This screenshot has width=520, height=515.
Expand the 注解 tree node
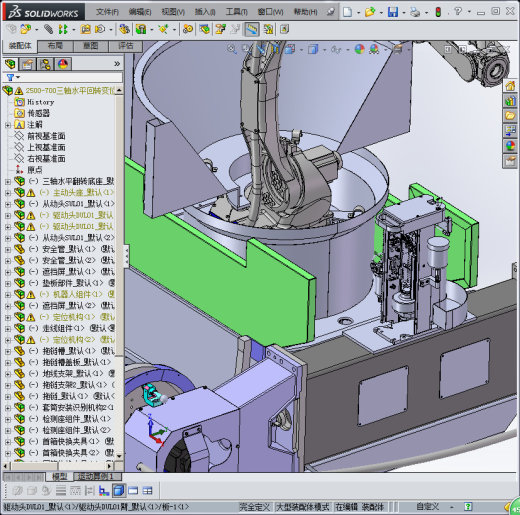tap(8, 125)
